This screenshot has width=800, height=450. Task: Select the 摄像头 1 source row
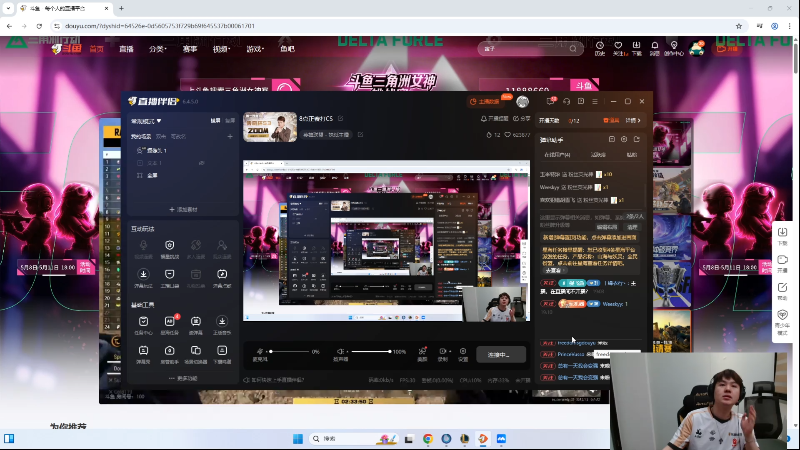[x=183, y=151]
